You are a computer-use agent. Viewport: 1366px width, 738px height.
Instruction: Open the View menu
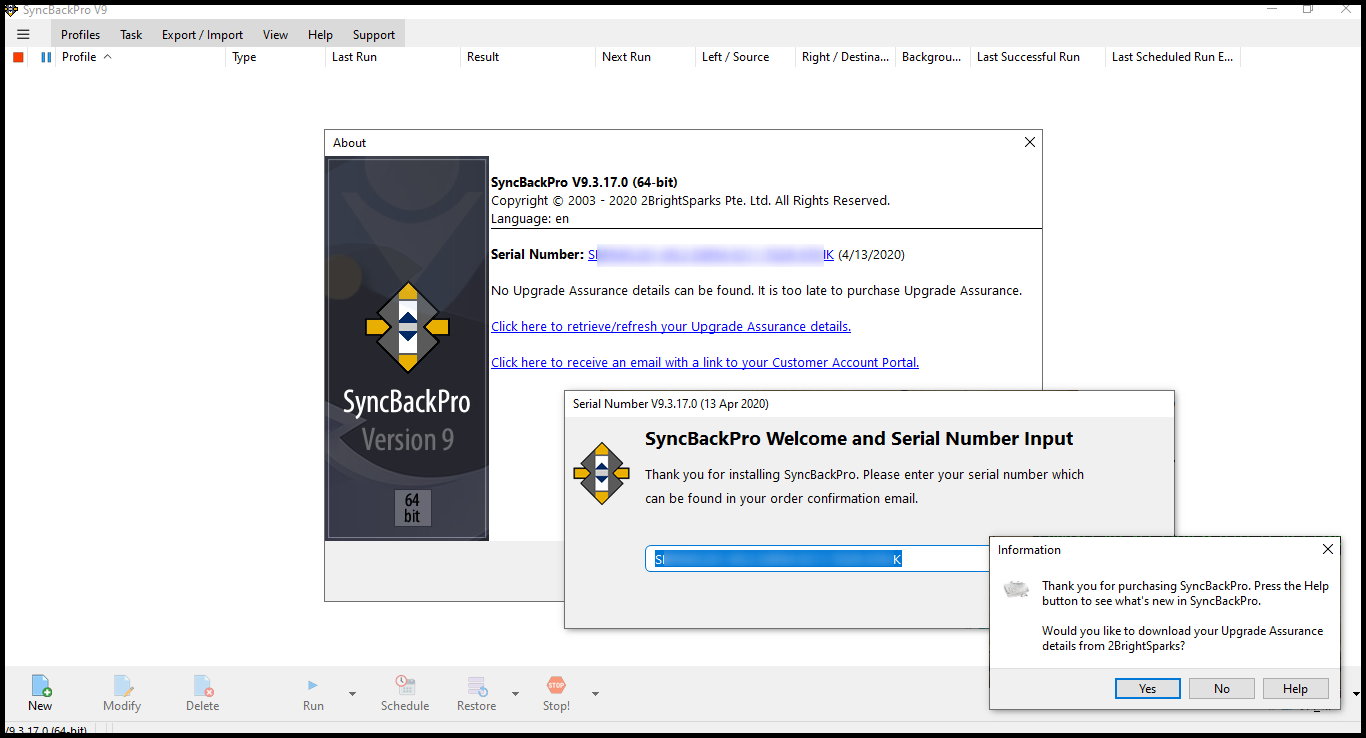(276, 35)
